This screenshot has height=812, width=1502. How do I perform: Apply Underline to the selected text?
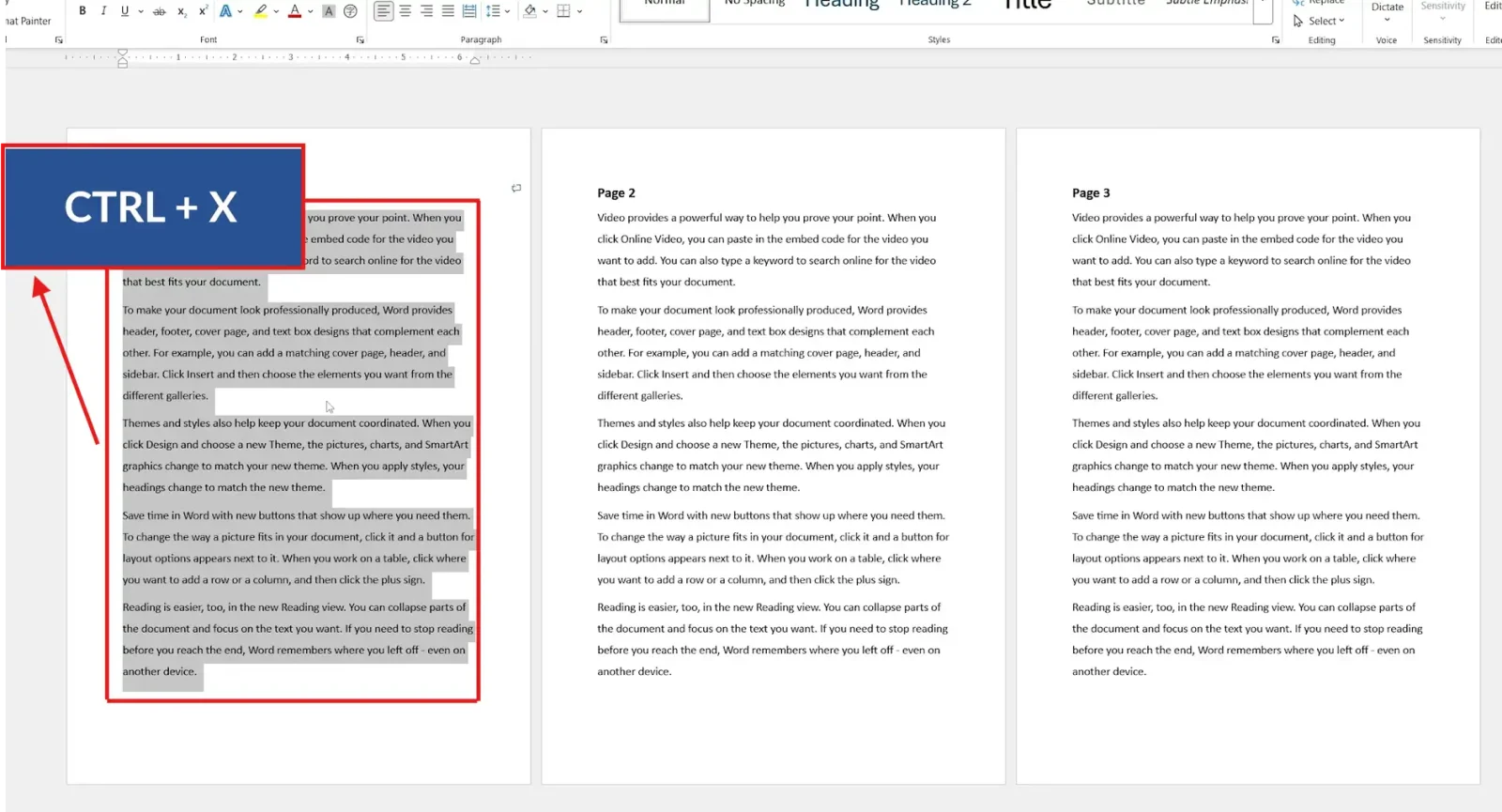(x=124, y=11)
